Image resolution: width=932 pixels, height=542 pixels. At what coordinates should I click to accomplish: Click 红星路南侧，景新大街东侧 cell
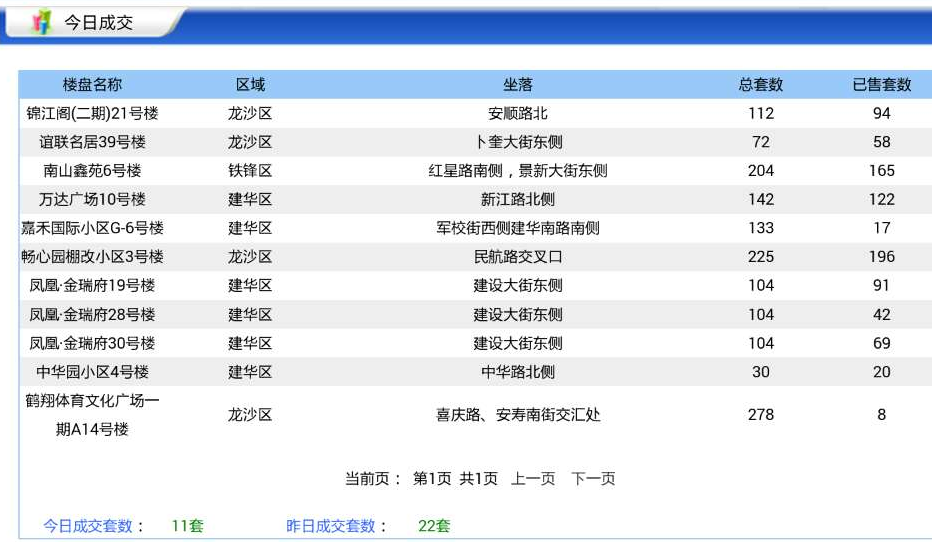(x=518, y=171)
